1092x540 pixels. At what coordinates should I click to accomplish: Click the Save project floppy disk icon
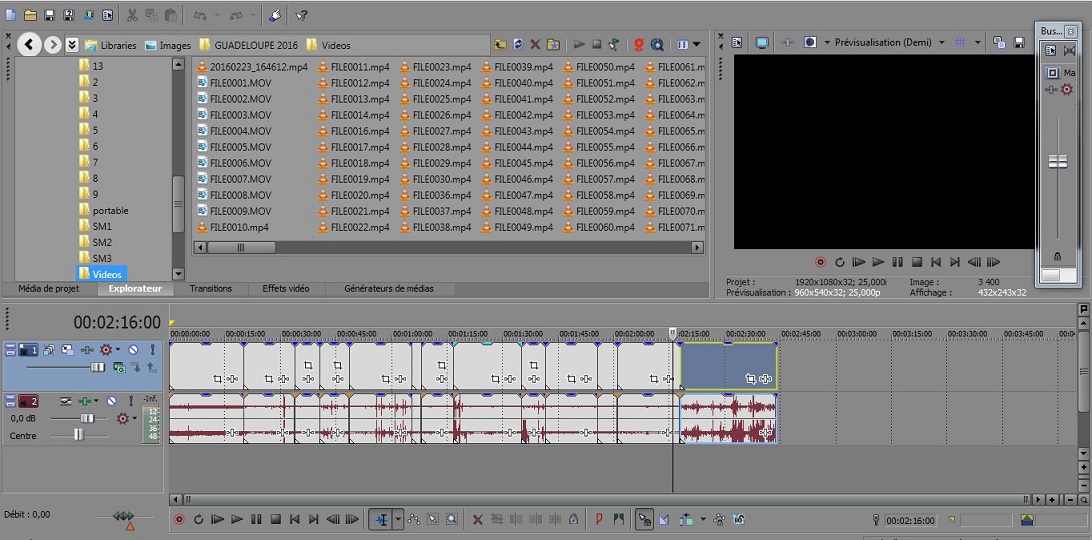[51, 15]
